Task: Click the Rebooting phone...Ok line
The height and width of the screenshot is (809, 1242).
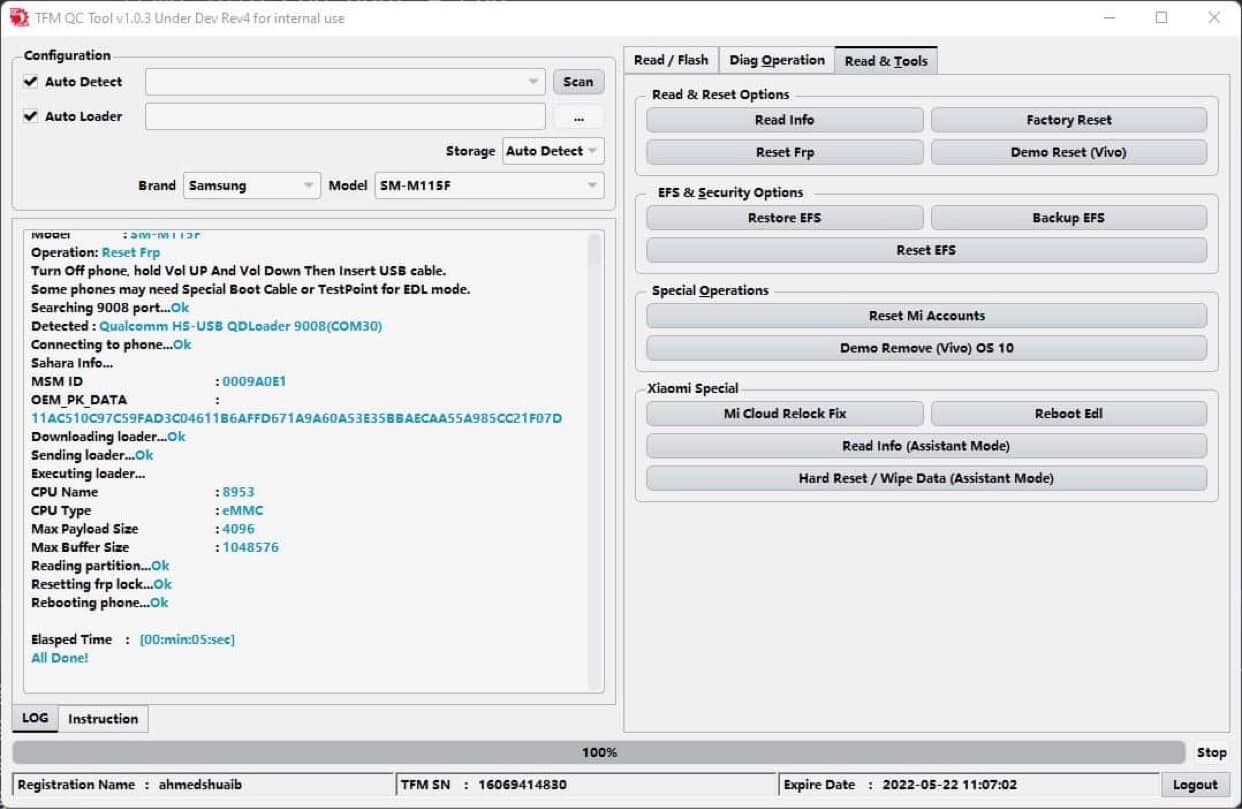Action: (99, 603)
